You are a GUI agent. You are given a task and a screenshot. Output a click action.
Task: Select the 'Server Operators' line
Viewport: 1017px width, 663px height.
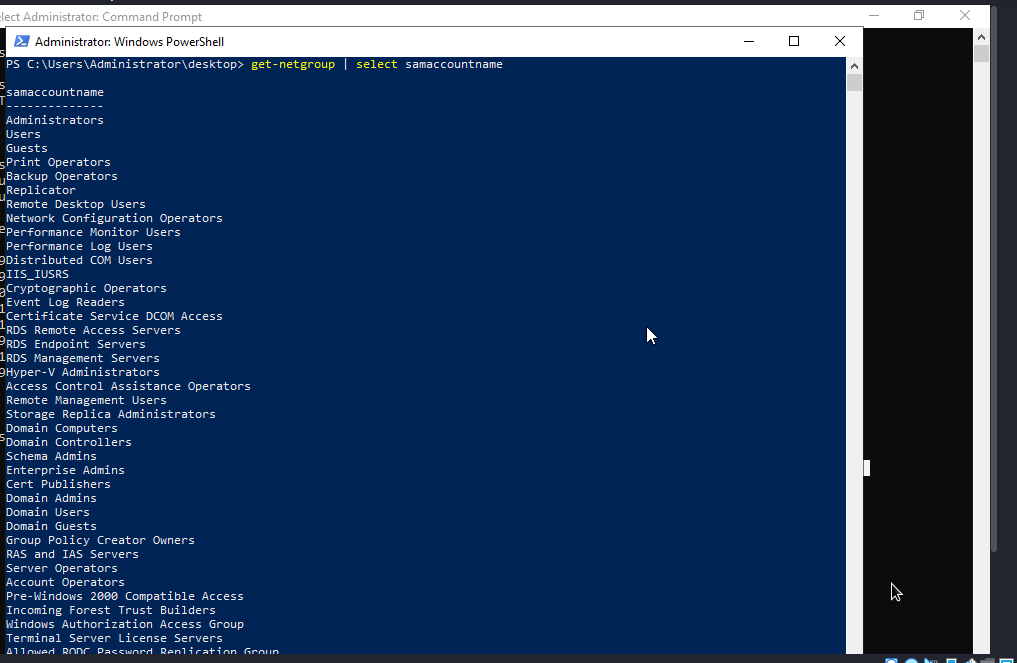[62, 568]
